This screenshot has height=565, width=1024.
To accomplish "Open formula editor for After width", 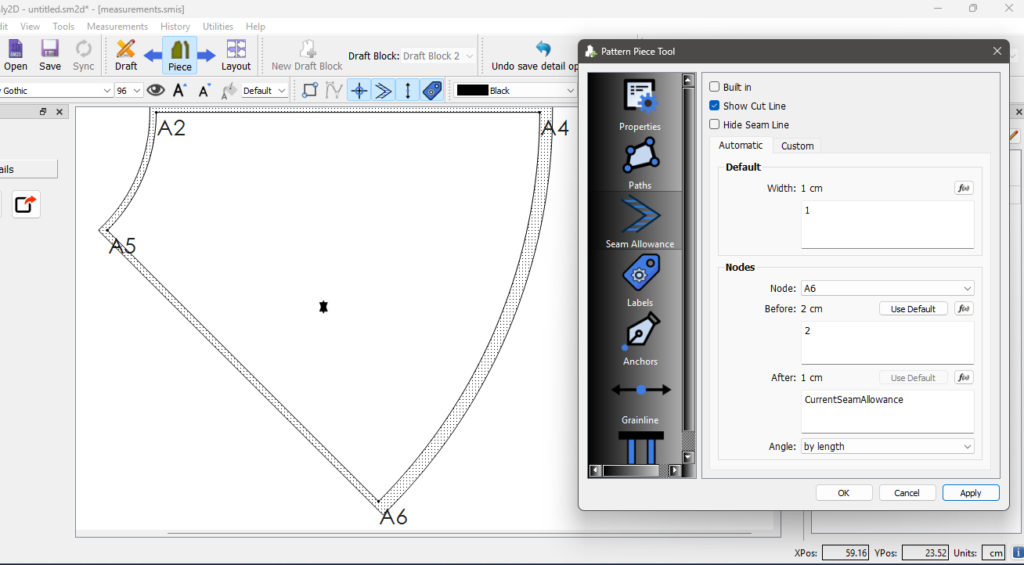I will pyautogui.click(x=964, y=378).
